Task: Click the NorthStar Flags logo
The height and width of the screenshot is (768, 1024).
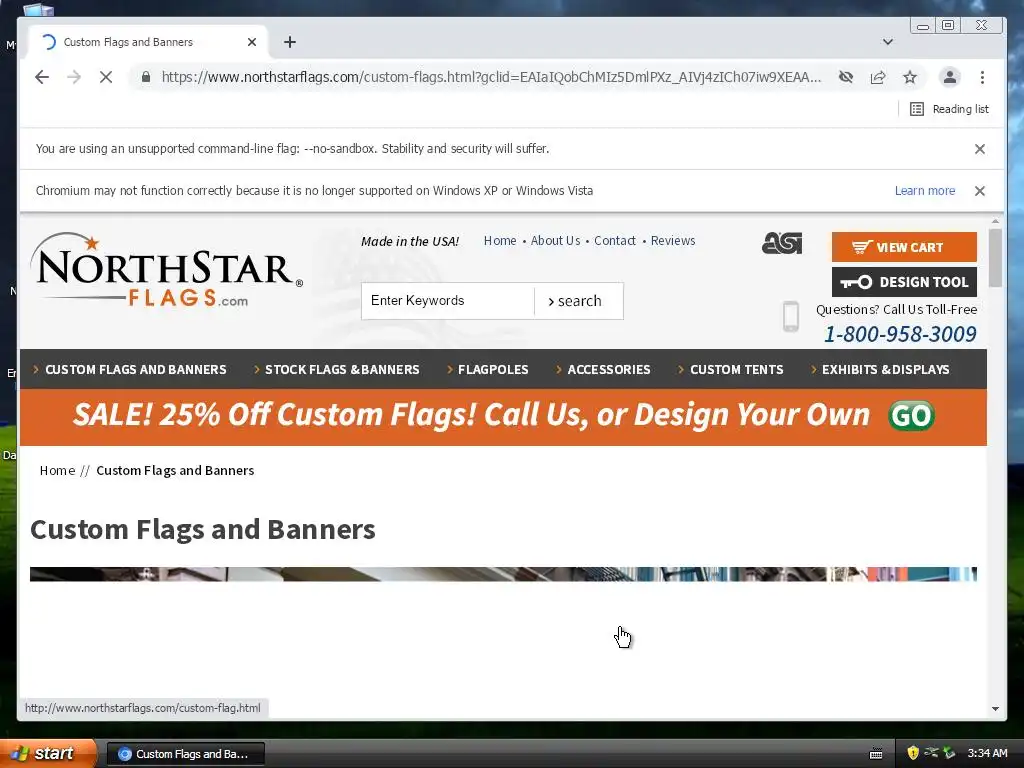Action: (x=166, y=270)
